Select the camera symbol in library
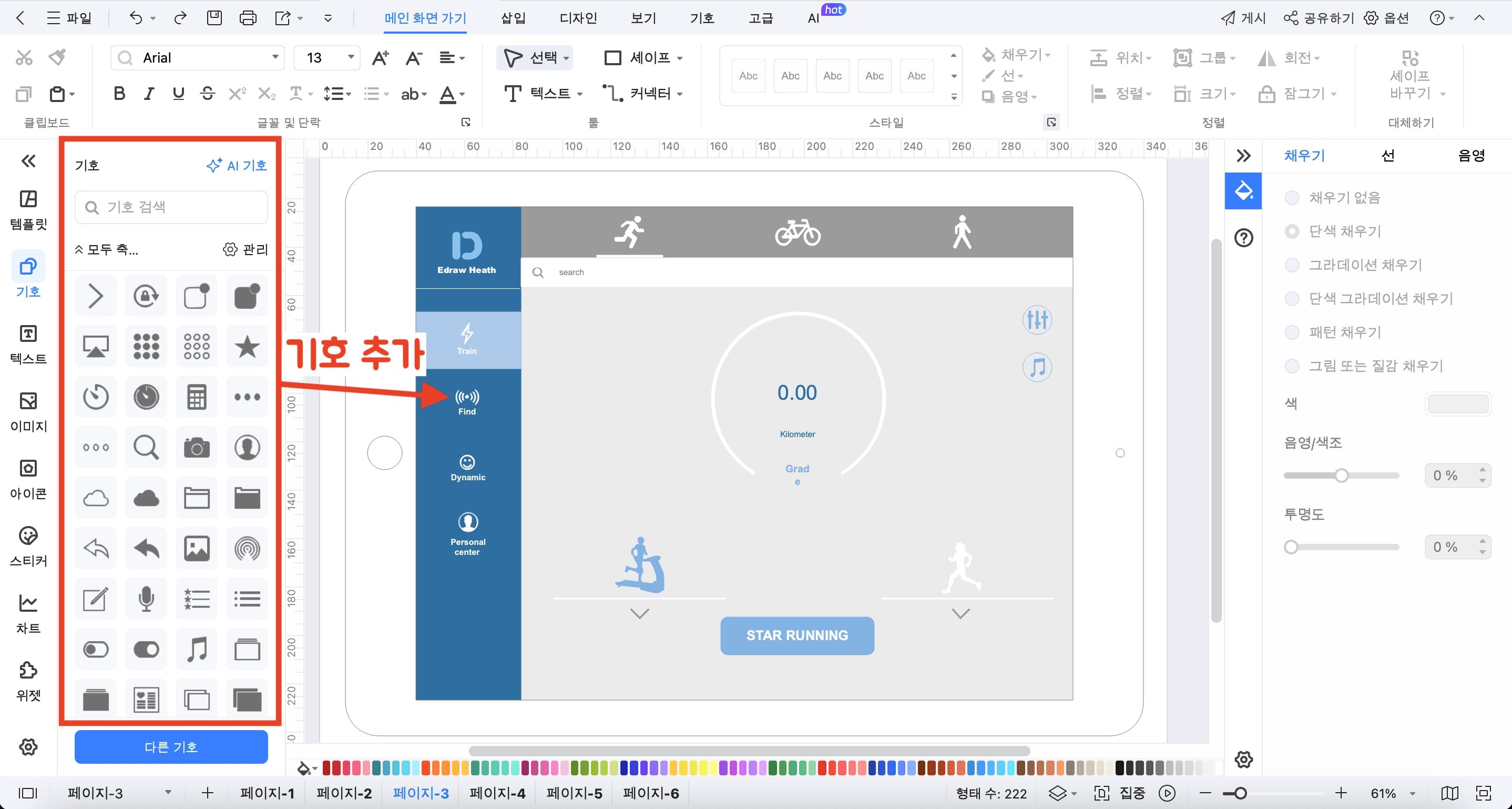The height and width of the screenshot is (809, 1512). point(197,447)
